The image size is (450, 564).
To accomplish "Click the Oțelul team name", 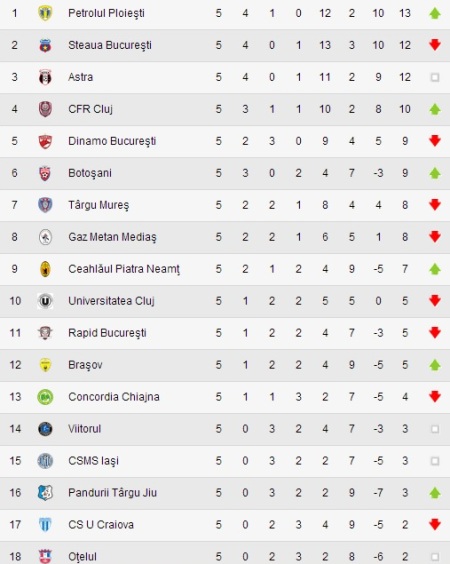I will [x=82, y=557].
